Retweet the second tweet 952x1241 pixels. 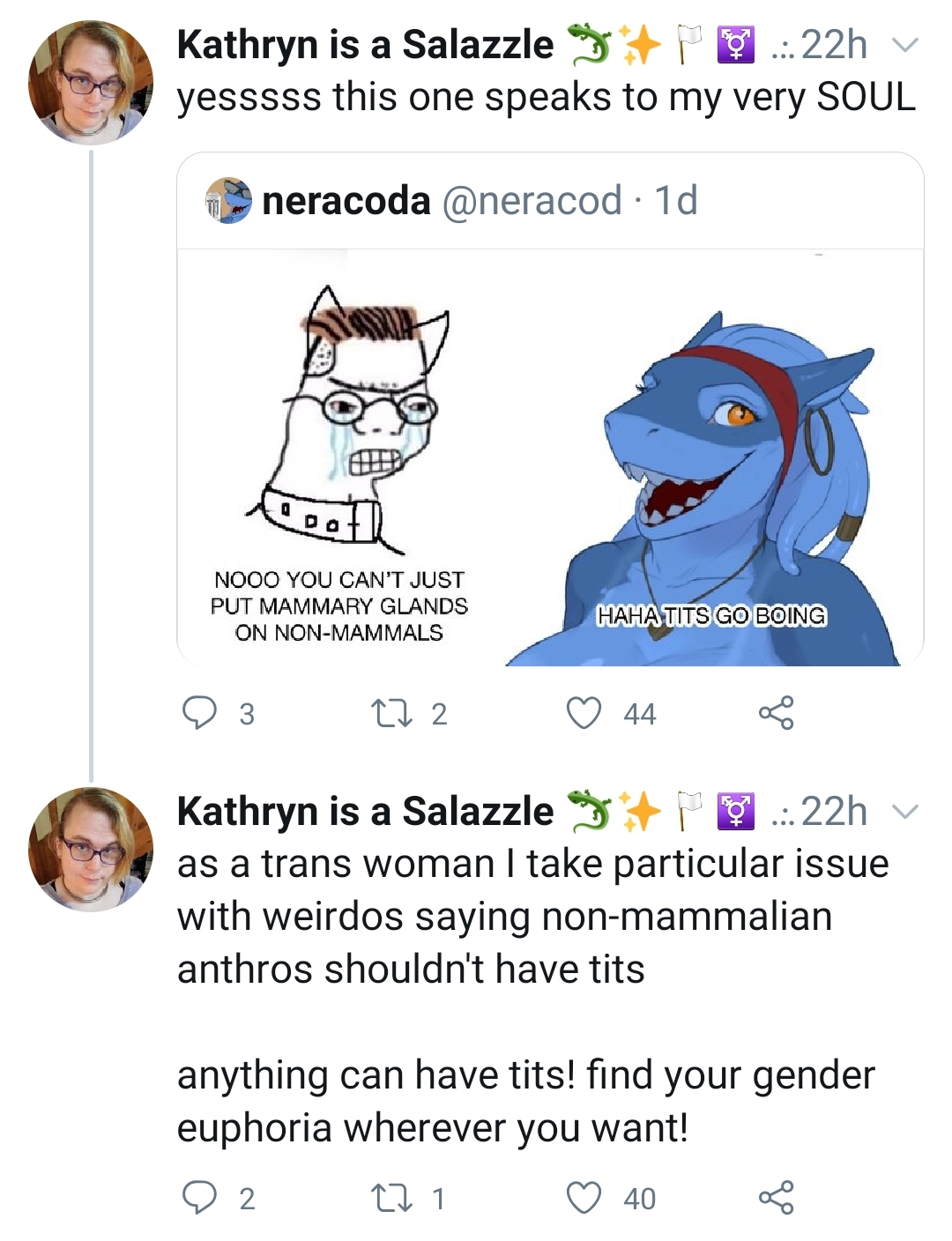(x=387, y=1198)
